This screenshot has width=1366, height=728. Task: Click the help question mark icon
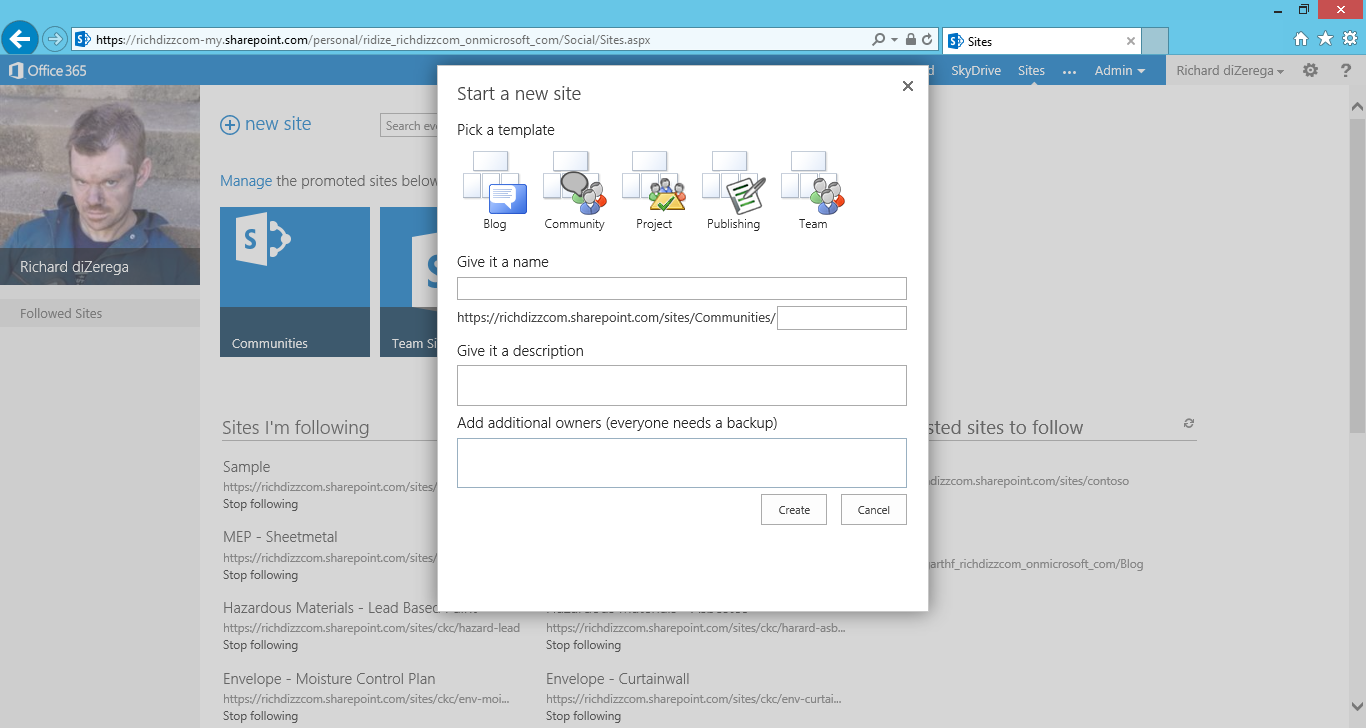(1346, 71)
